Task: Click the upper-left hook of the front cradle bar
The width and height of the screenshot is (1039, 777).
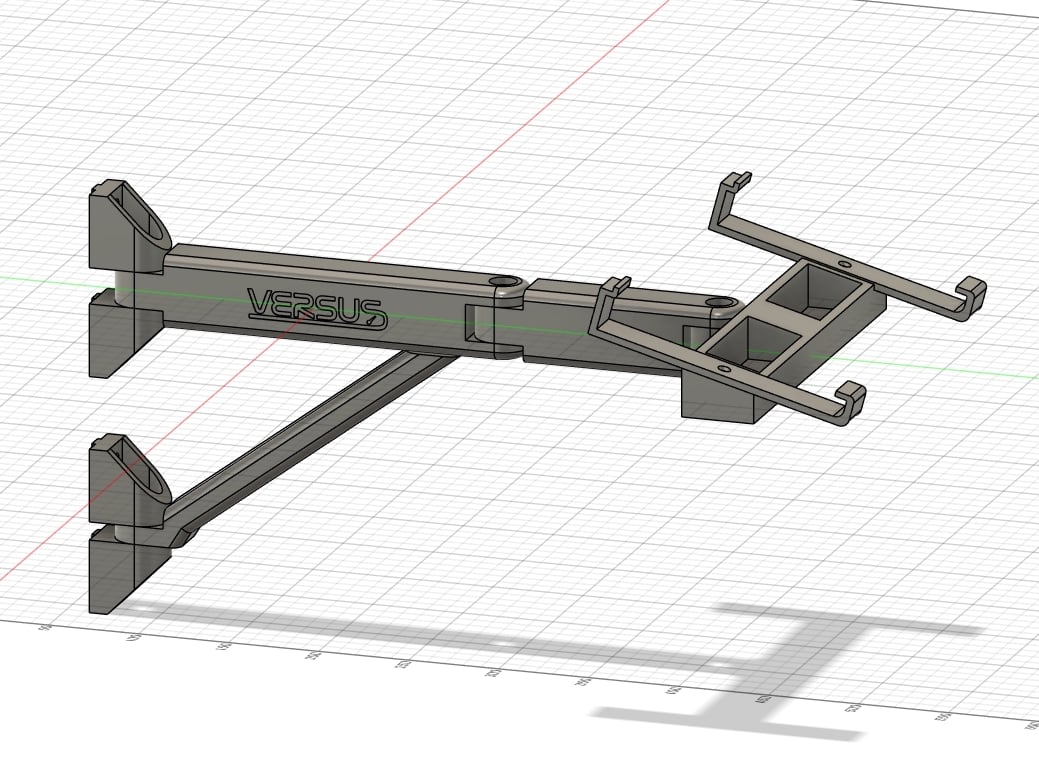Action: coord(613,290)
